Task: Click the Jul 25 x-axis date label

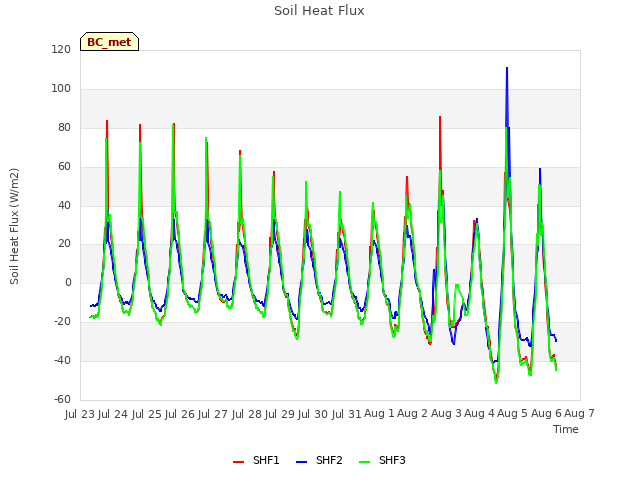Action: (x=146, y=414)
